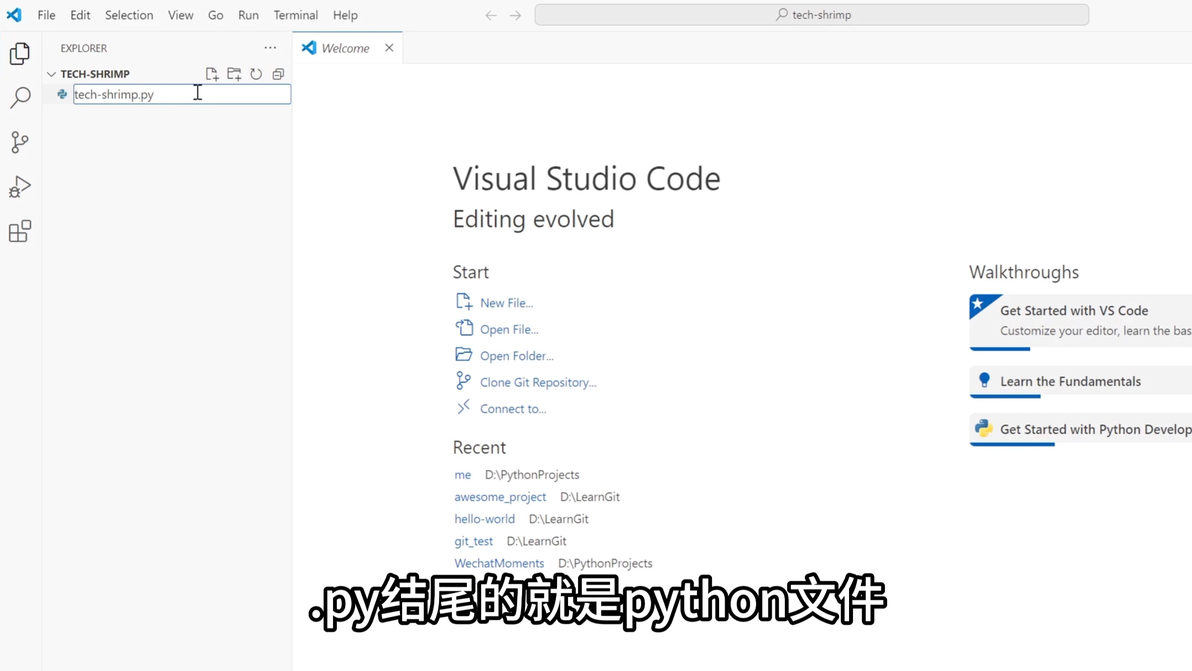Click the VS Code logo in title bar
The height and width of the screenshot is (671, 1192).
coord(14,14)
